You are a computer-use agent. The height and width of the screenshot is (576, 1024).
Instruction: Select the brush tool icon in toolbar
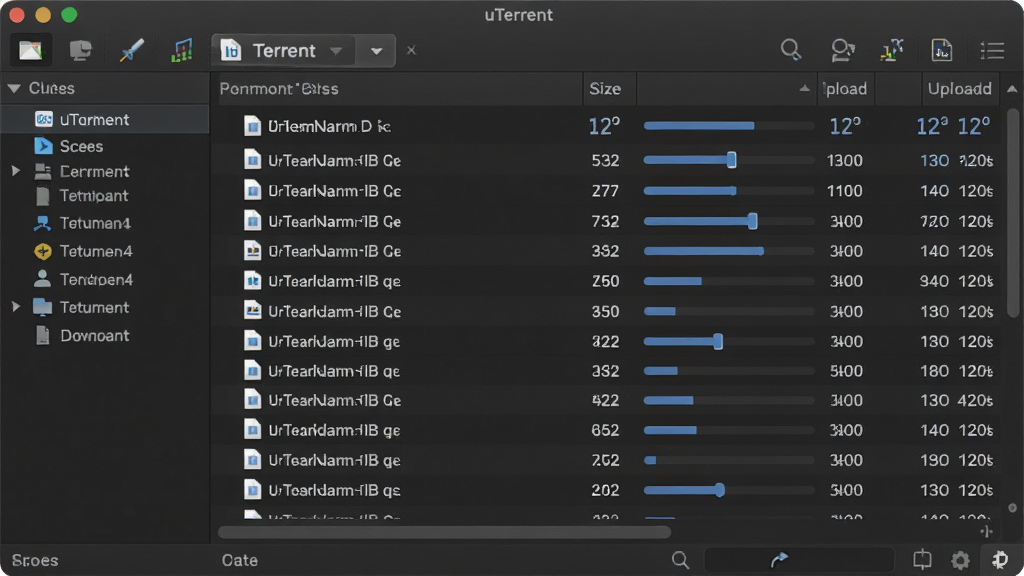131,50
